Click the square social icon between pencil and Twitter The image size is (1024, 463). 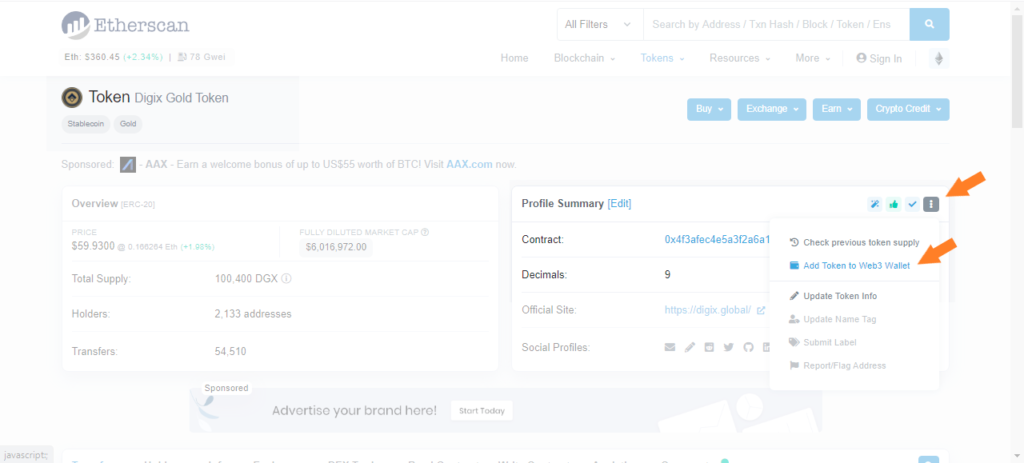[709, 347]
